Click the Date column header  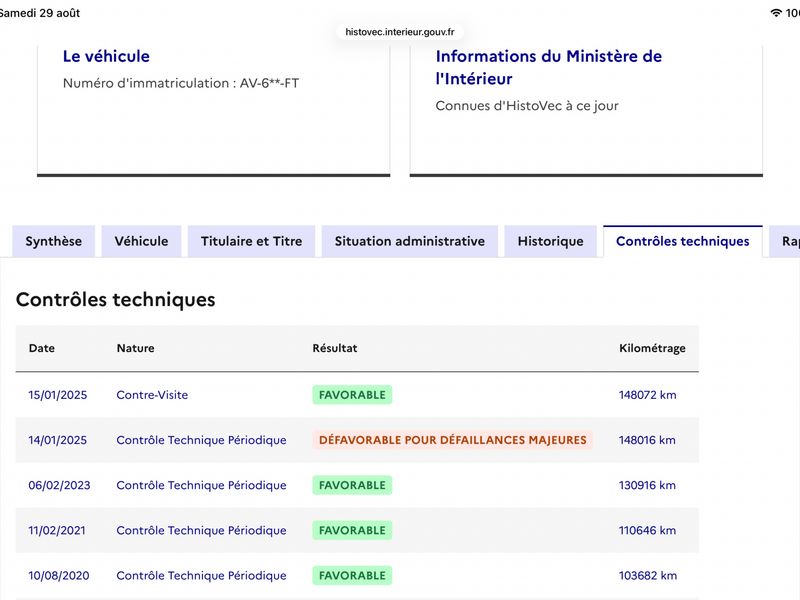pos(41,348)
